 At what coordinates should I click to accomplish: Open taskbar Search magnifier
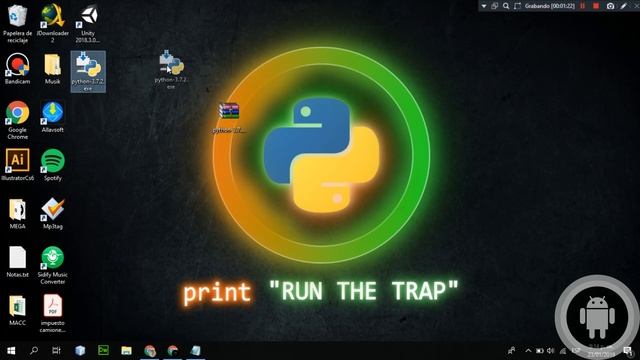[x=34, y=351]
